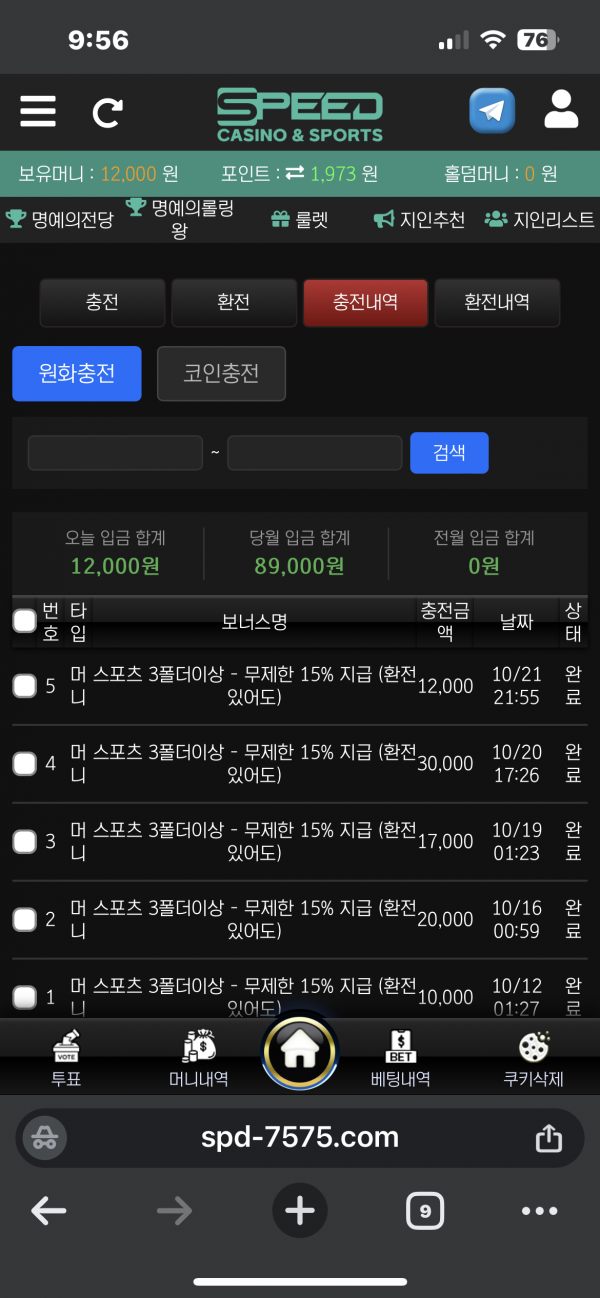Open 머니내역 money history icon
This screenshot has height=1298, width=600.
(x=199, y=1048)
